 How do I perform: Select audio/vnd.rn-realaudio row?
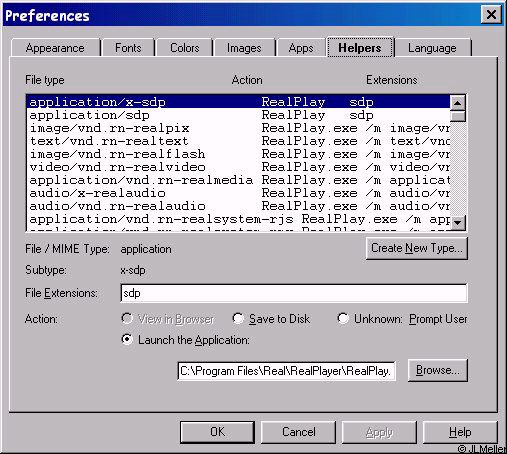[238, 206]
